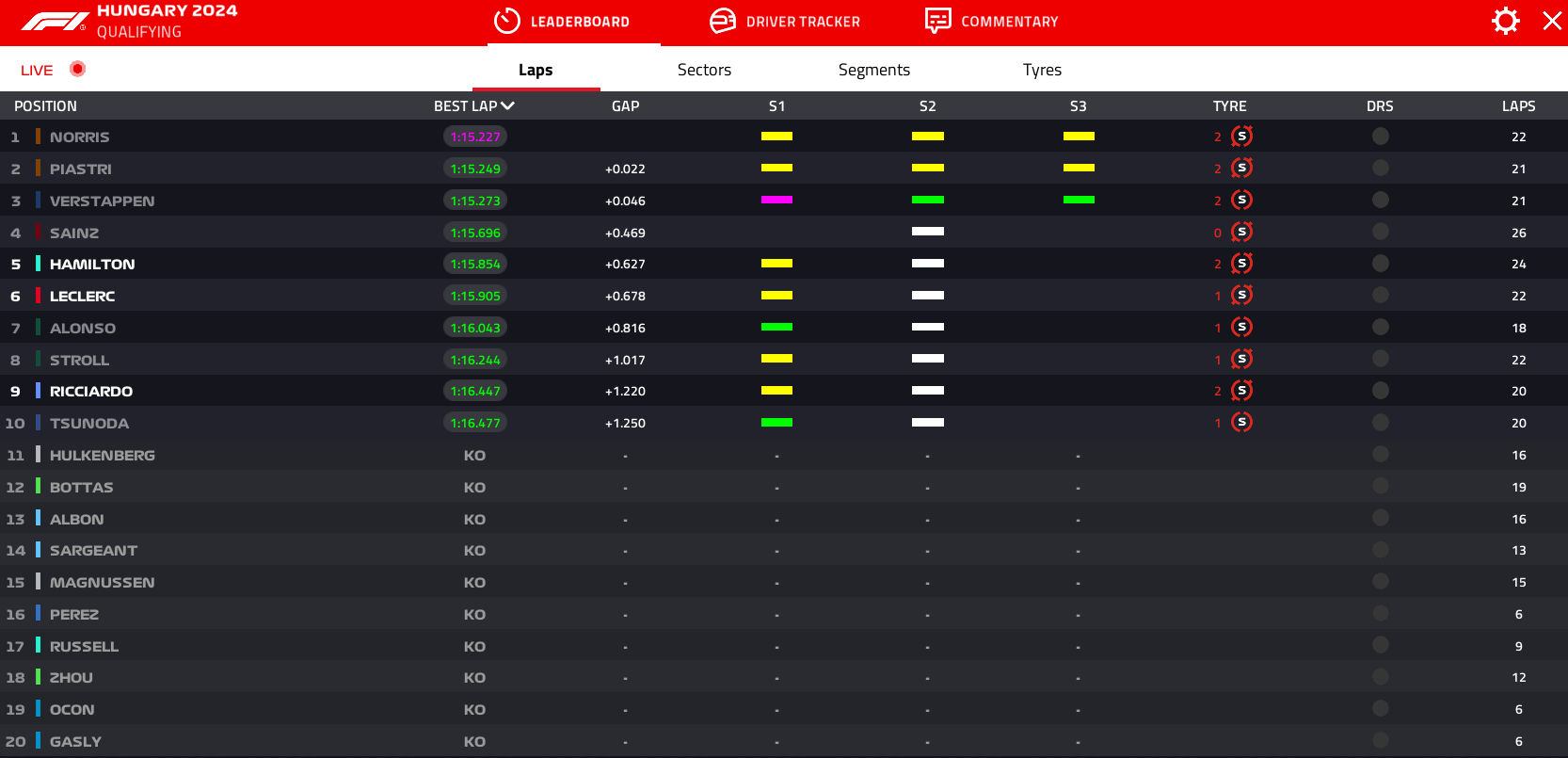The image size is (1568, 758).
Task: Click Piastri's best lap 1:15.249
Action: tap(475, 169)
